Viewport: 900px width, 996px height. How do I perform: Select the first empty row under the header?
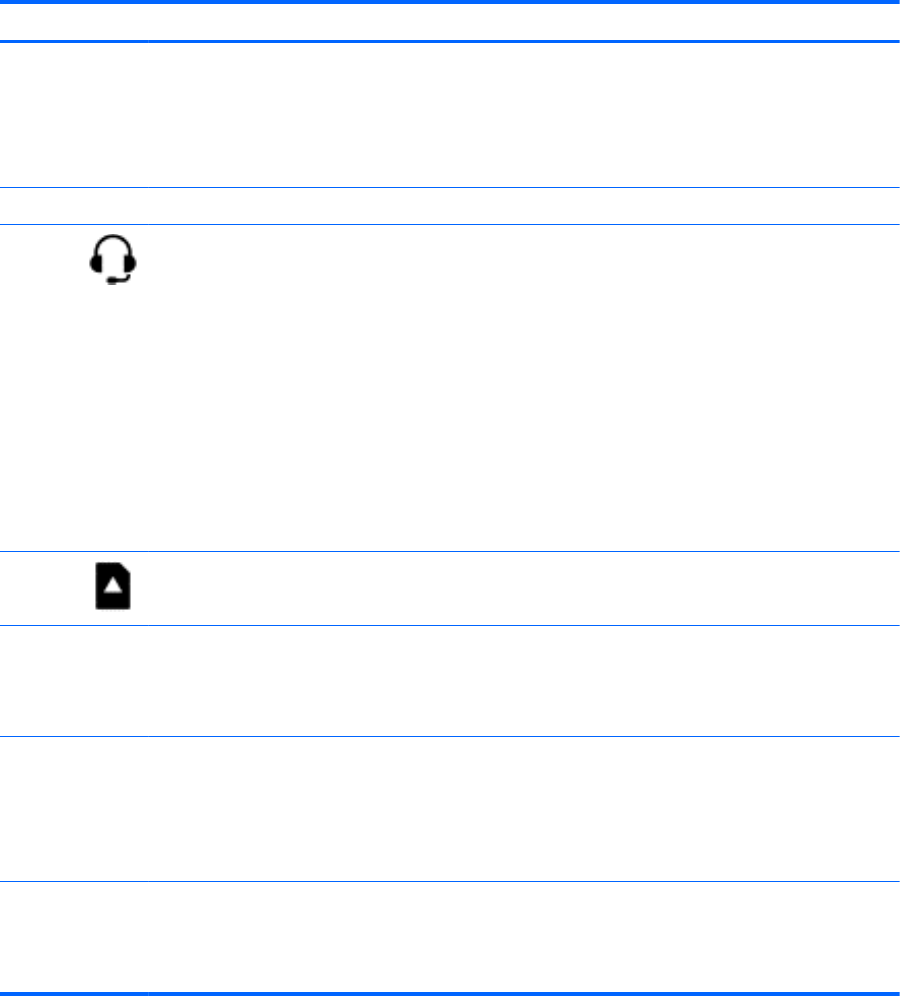click(x=450, y=114)
